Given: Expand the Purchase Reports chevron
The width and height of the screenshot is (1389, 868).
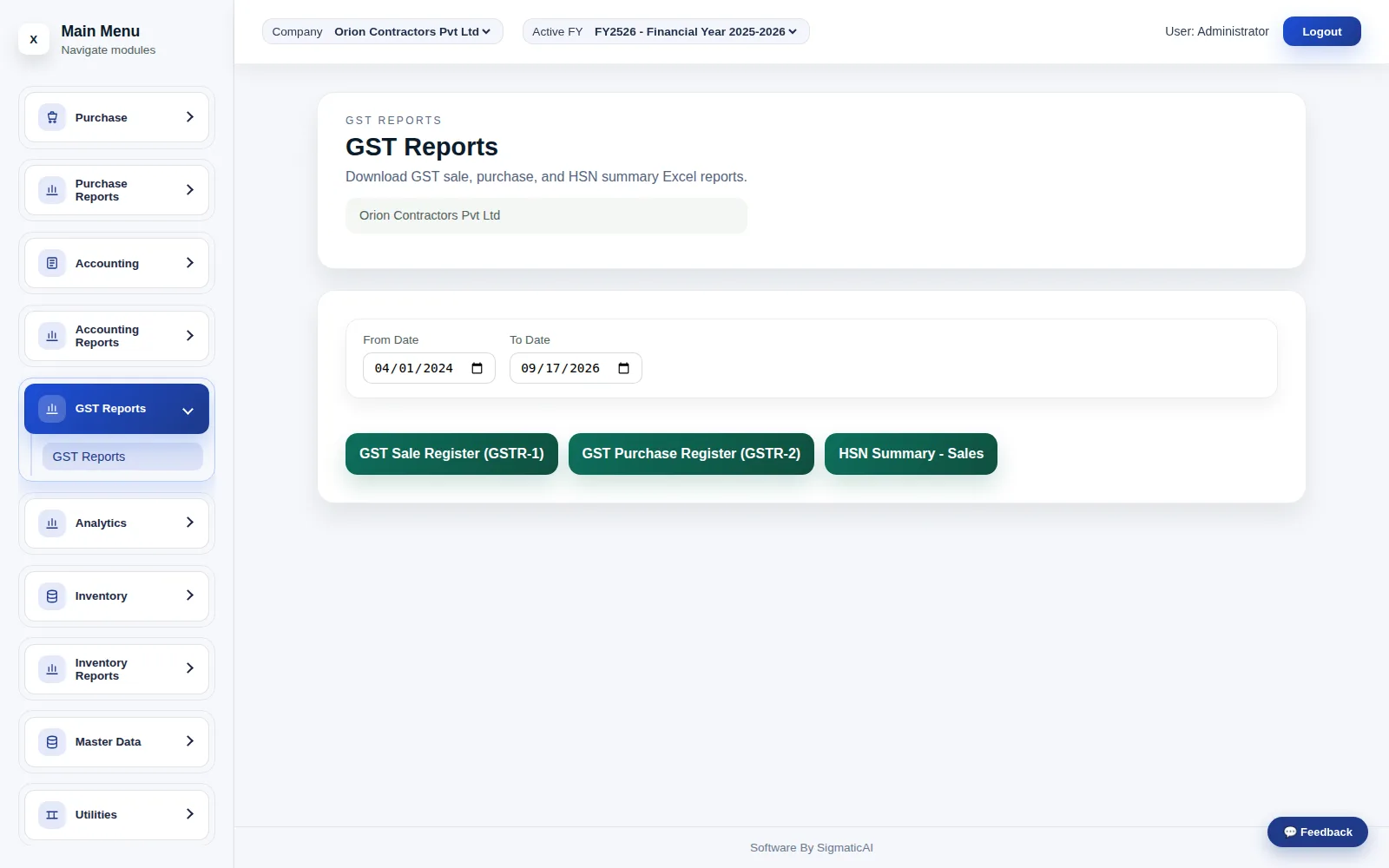Looking at the screenshot, I should coord(189,190).
